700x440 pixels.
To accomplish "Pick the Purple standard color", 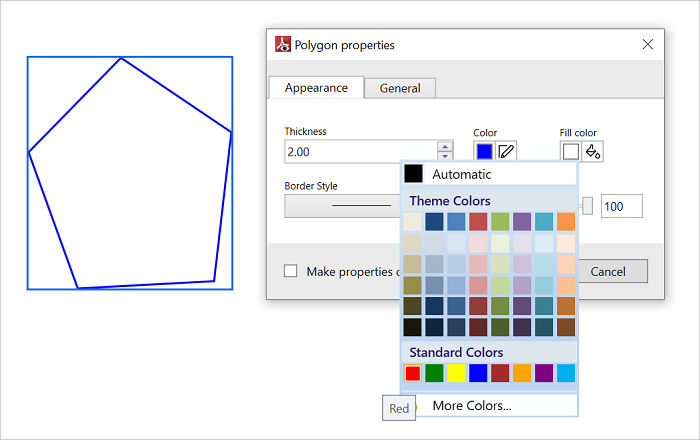I will tap(544, 373).
